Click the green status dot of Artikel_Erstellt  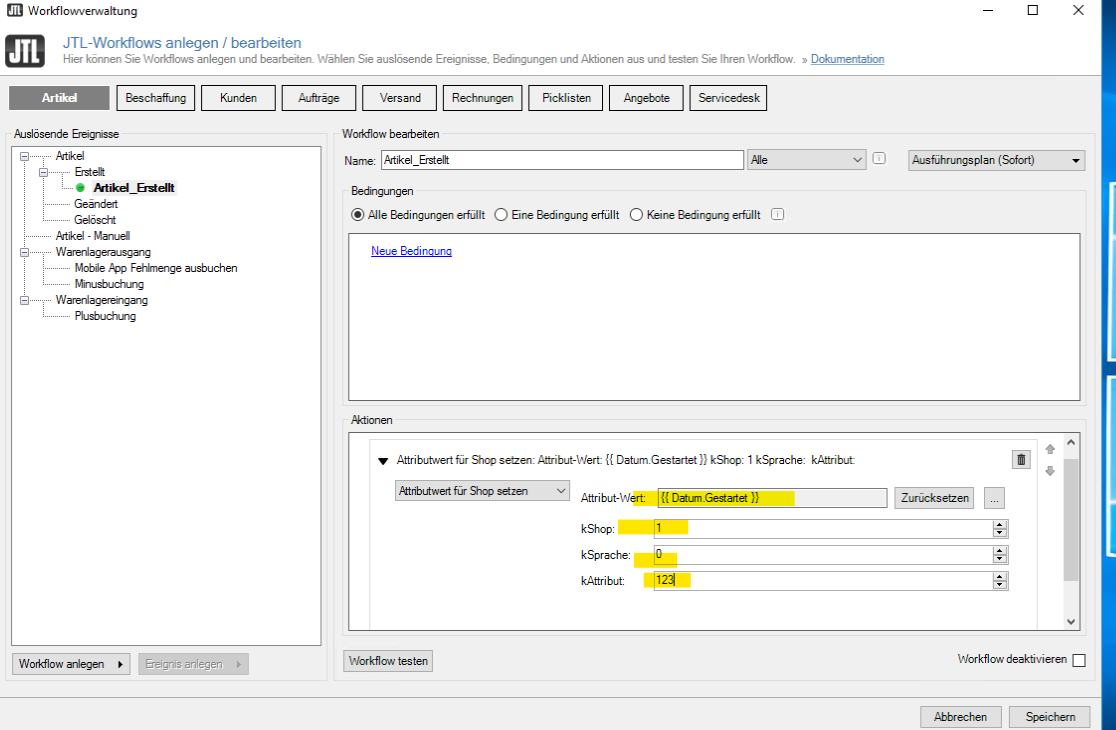pyautogui.click(x=80, y=188)
